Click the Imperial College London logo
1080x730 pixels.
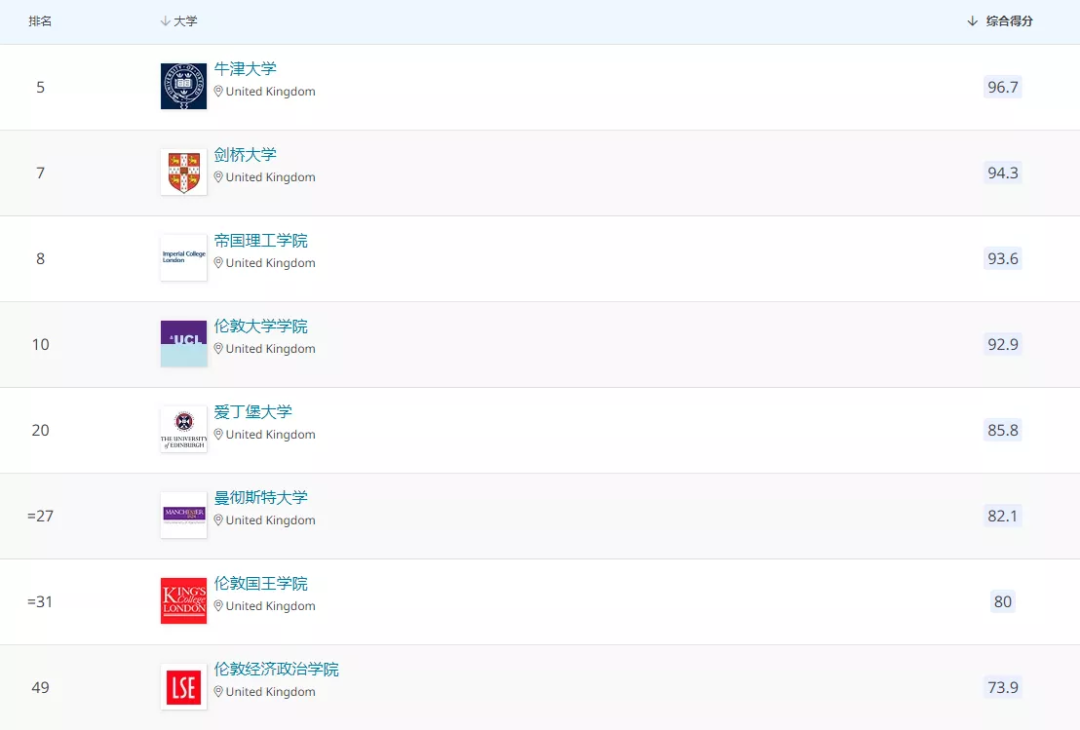coord(184,258)
